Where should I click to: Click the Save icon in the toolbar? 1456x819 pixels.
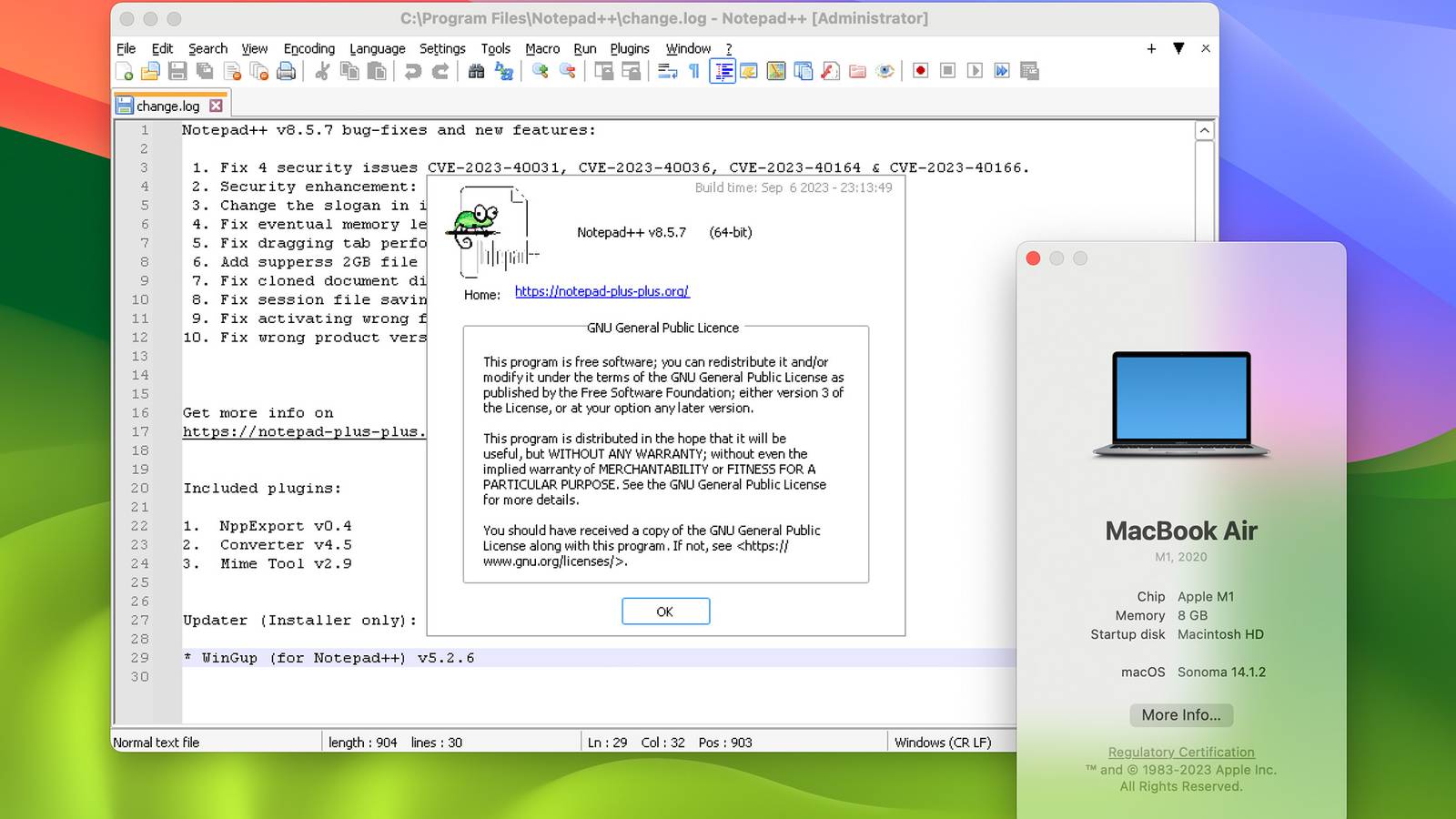178,71
